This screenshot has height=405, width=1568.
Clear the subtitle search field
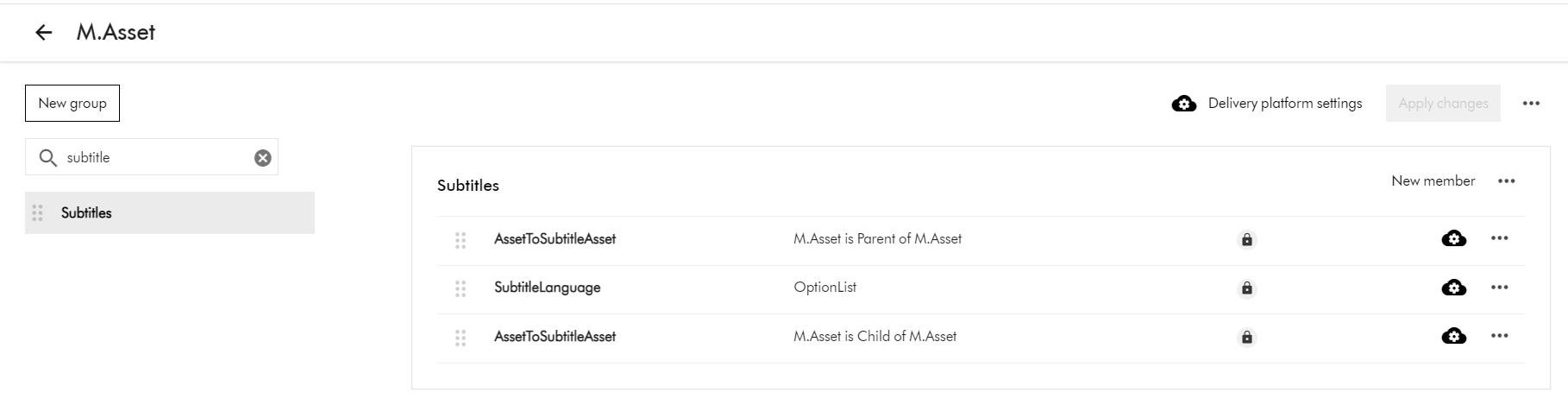point(263,157)
